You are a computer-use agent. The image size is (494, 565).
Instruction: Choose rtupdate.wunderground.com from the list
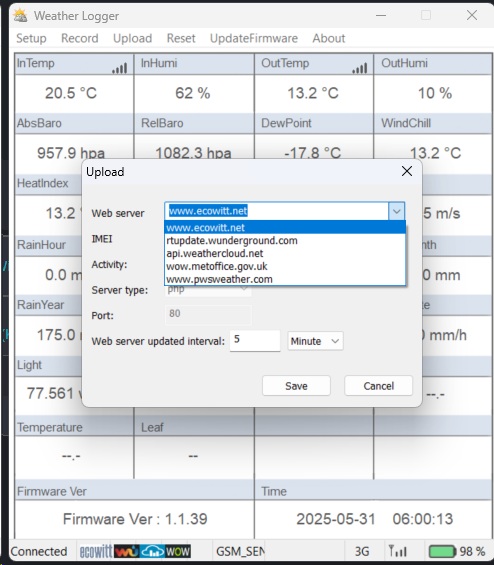point(285,240)
